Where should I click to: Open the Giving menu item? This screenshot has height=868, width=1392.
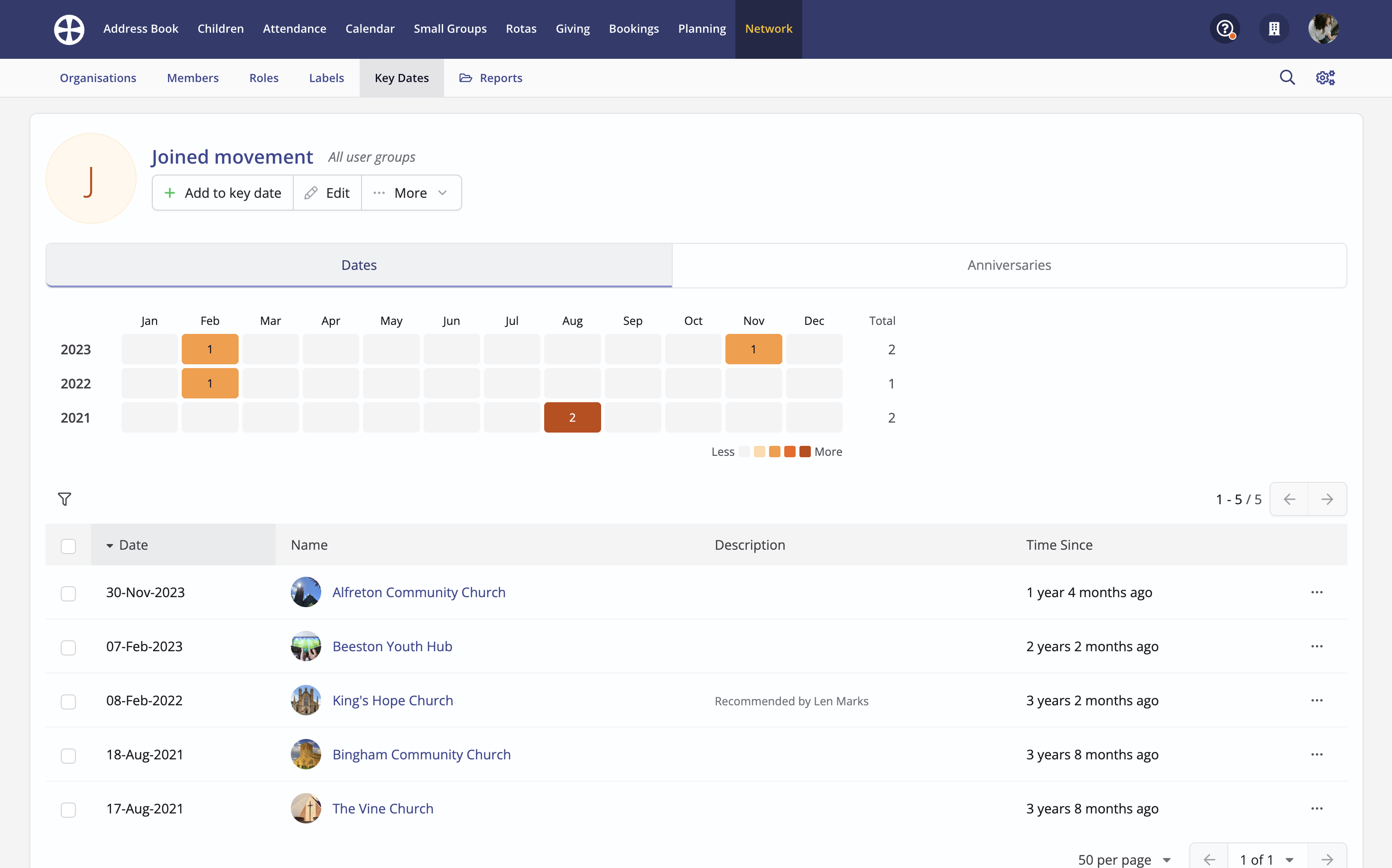point(572,29)
